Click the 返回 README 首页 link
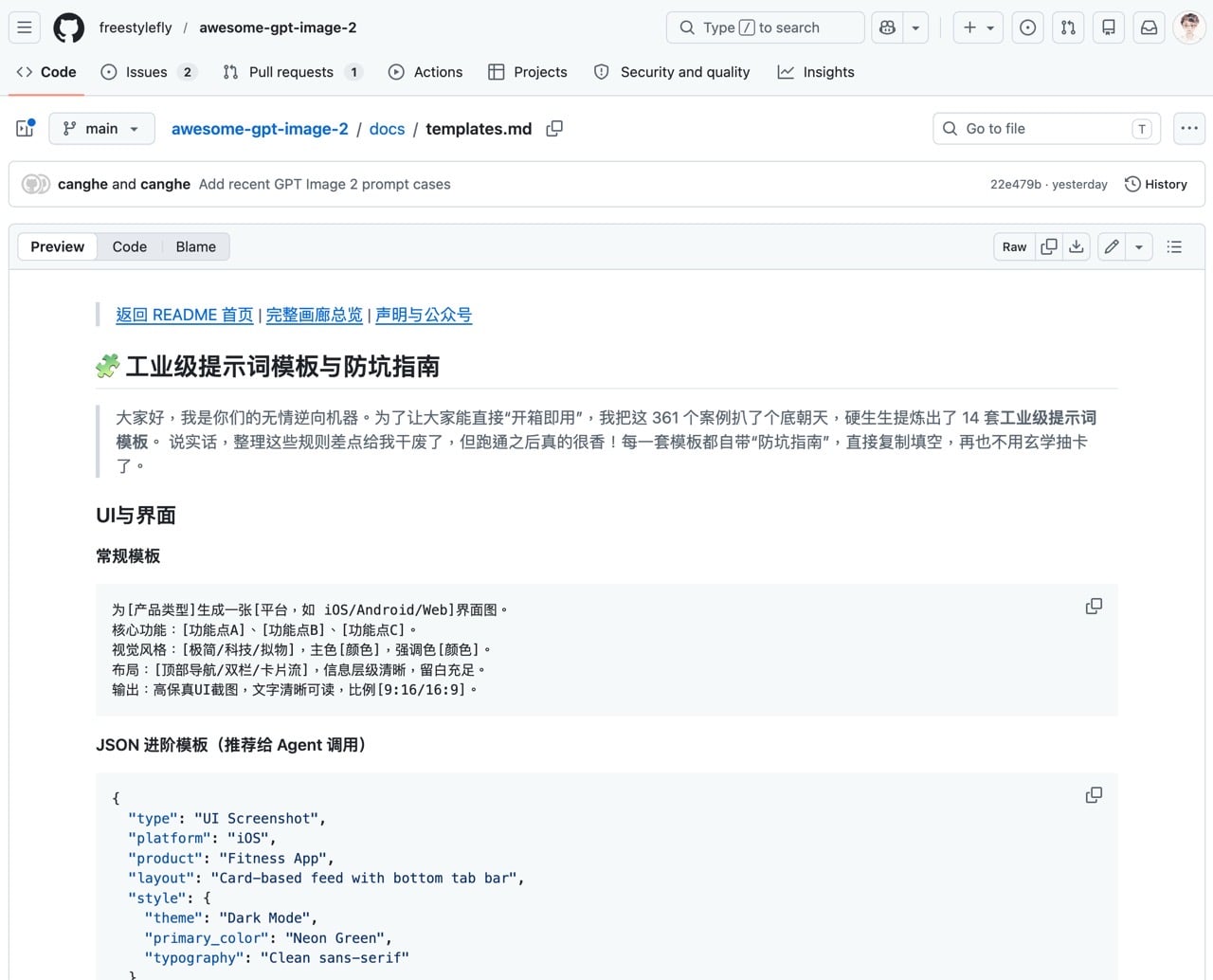This screenshot has width=1213, height=980. click(184, 315)
